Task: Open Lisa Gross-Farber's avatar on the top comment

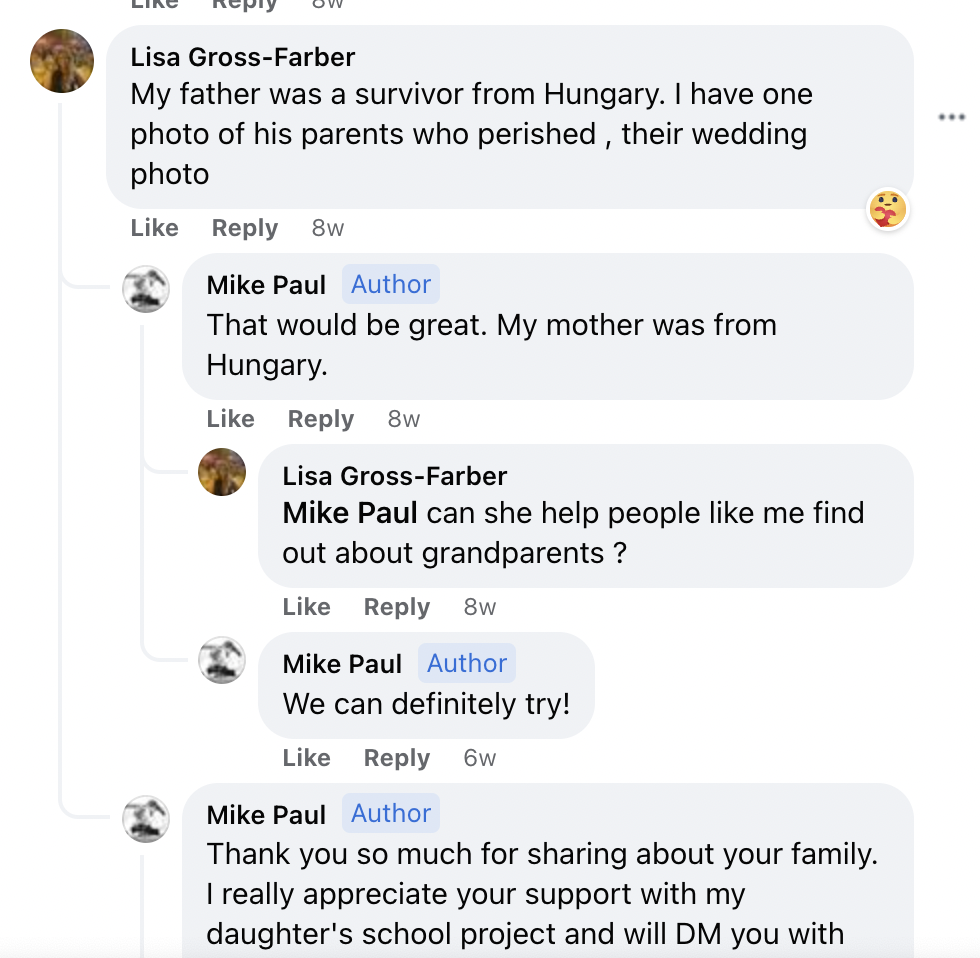Action: click(x=62, y=61)
